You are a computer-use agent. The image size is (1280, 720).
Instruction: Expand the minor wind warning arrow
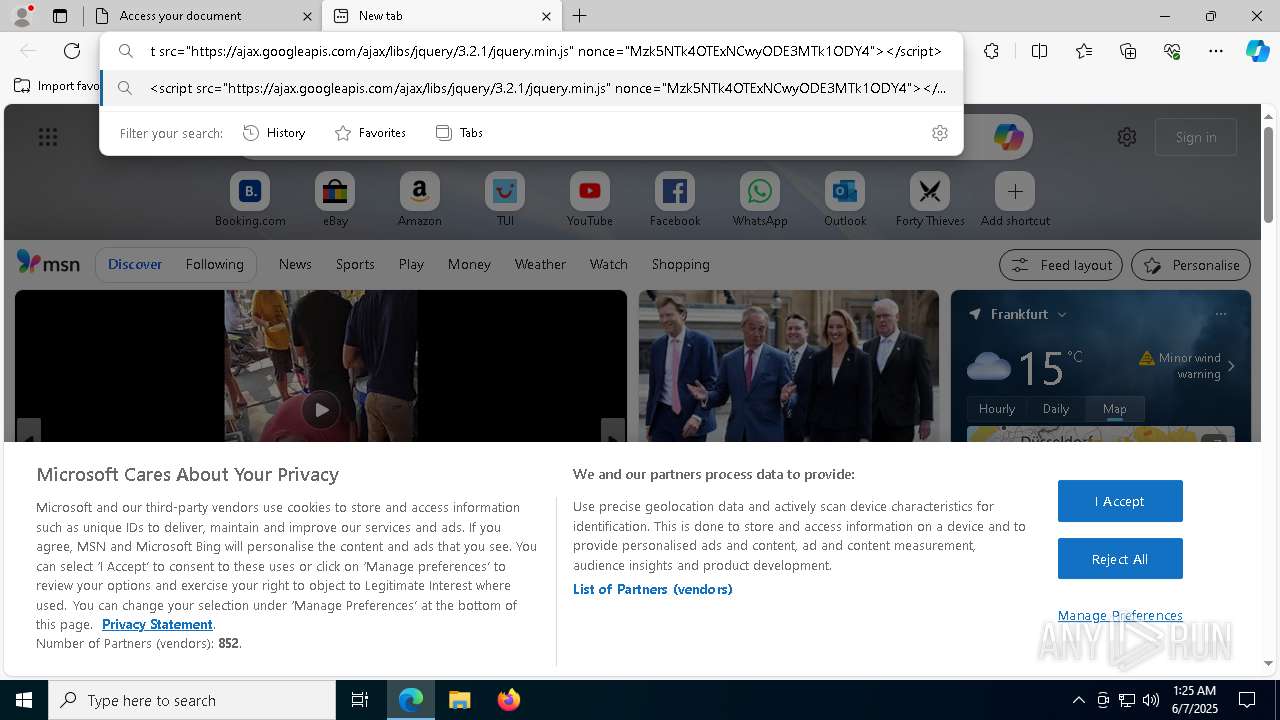(1231, 366)
